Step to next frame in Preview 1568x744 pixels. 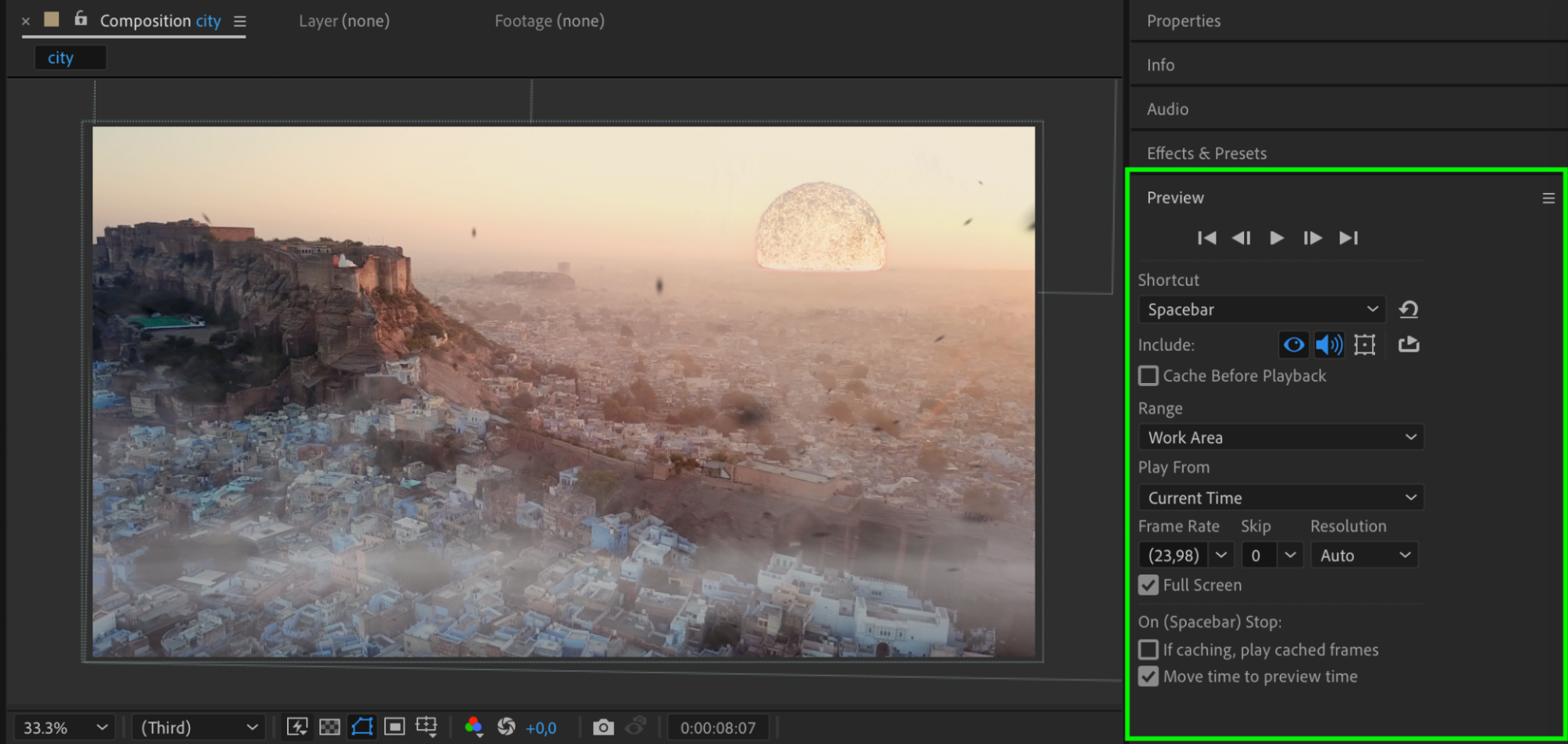(x=1312, y=238)
